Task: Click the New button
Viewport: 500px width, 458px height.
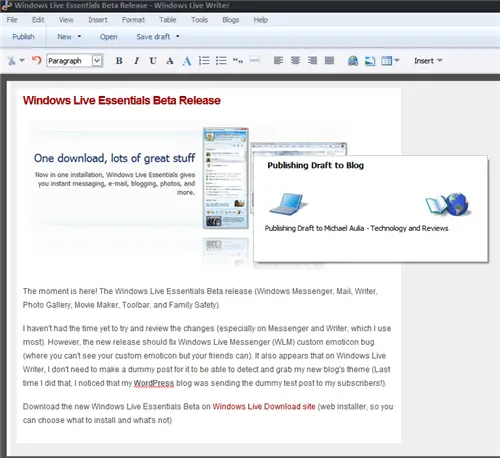Action: click(x=64, y=37)
